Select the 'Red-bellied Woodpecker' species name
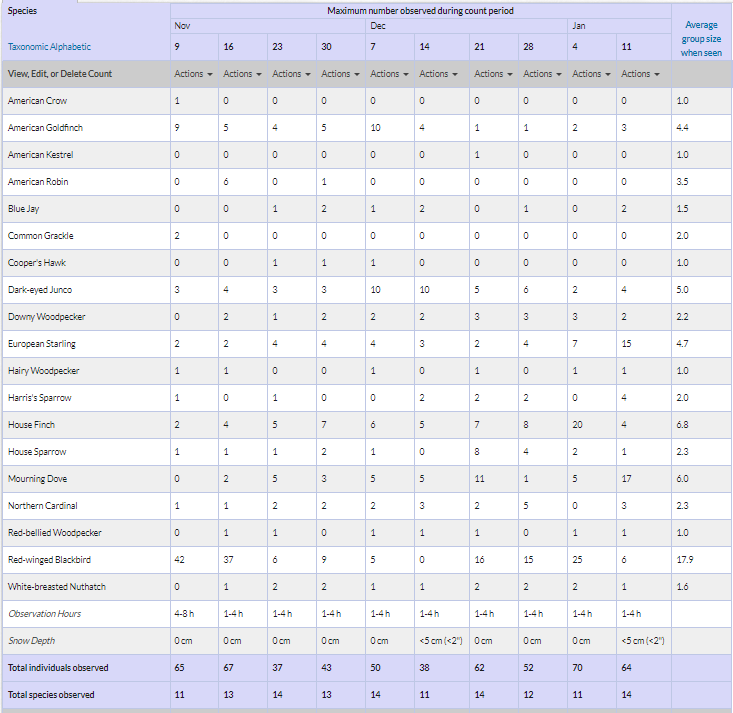The width and height of the screenshot is (733, 713). click(55, 533)
